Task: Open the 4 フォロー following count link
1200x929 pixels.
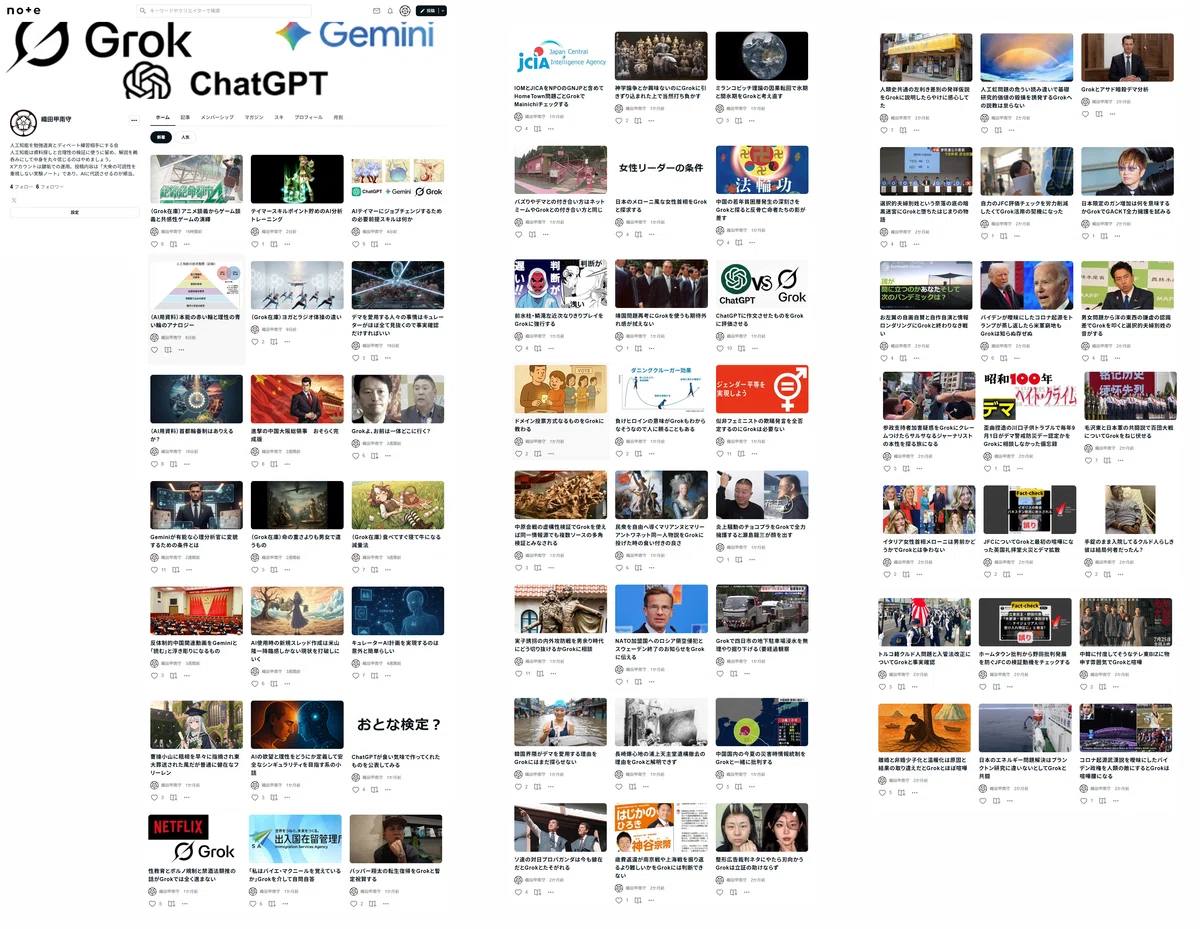Action: coord(20,187)
